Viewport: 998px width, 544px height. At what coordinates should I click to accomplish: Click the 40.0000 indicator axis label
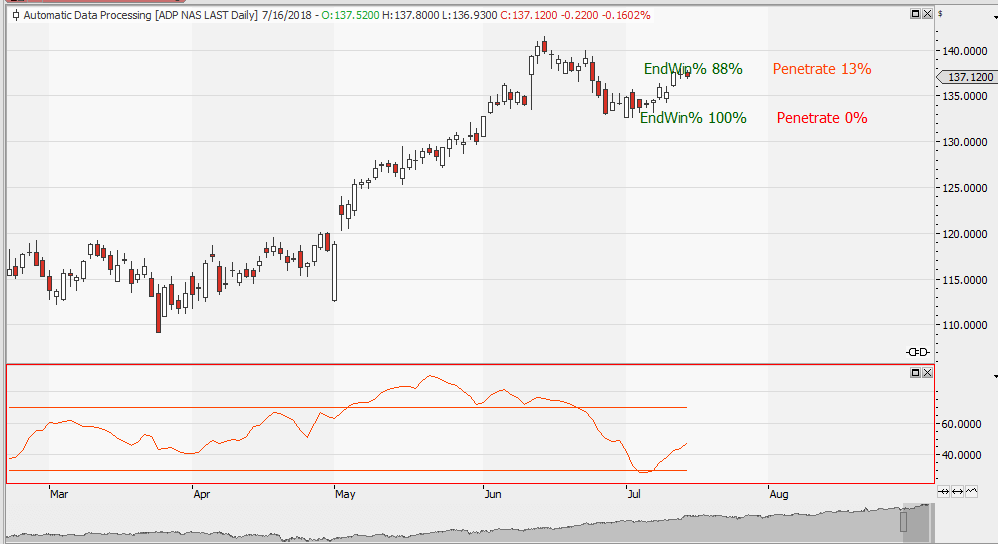pos(962,455)
